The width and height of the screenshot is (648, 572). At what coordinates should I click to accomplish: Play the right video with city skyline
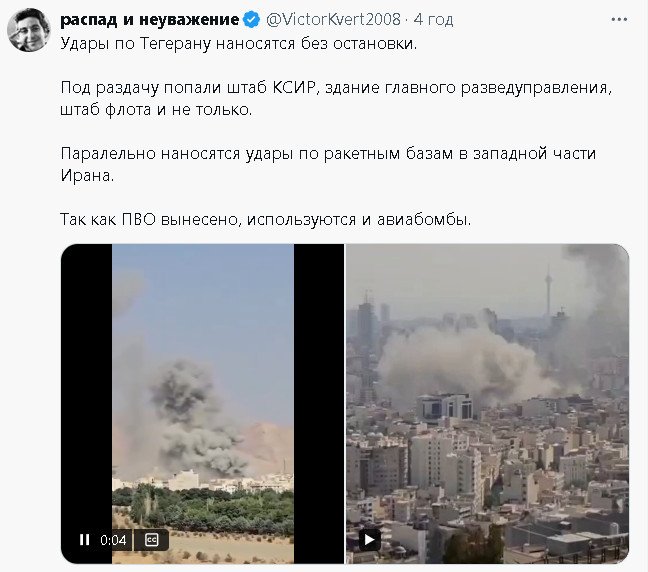369,539
